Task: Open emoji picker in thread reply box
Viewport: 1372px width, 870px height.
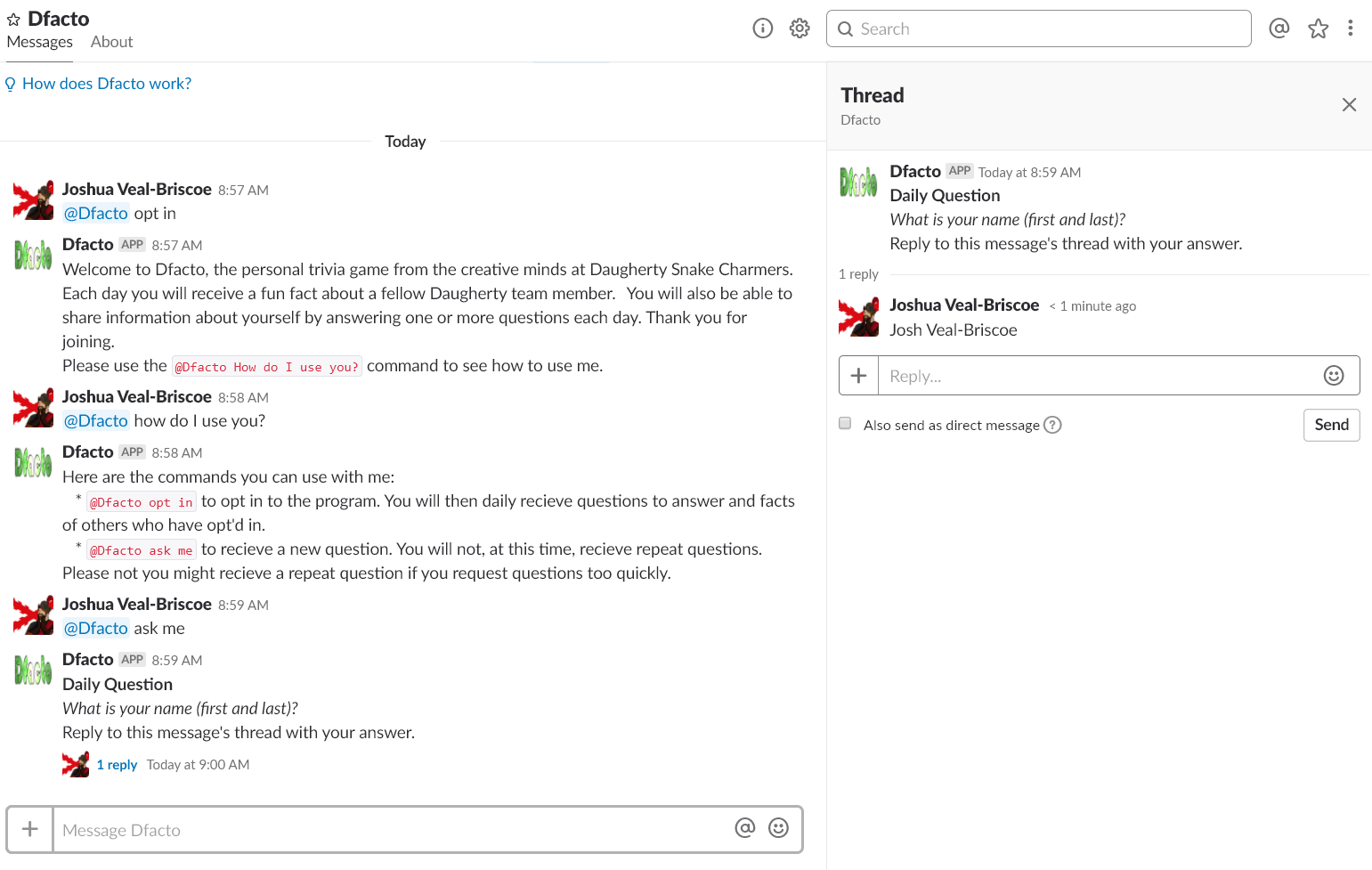Action: (x=1333, y=376)
